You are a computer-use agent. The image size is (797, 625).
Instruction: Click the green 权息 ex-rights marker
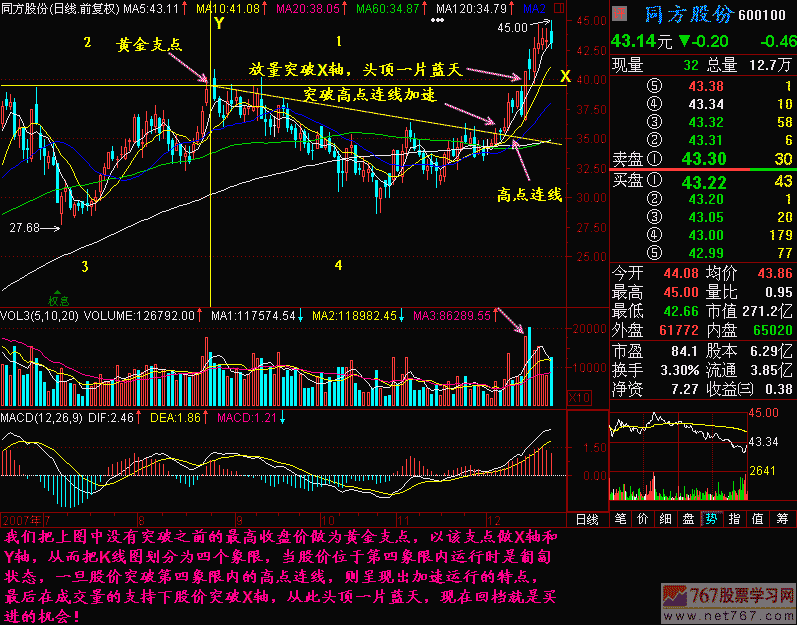pos(58,299)
